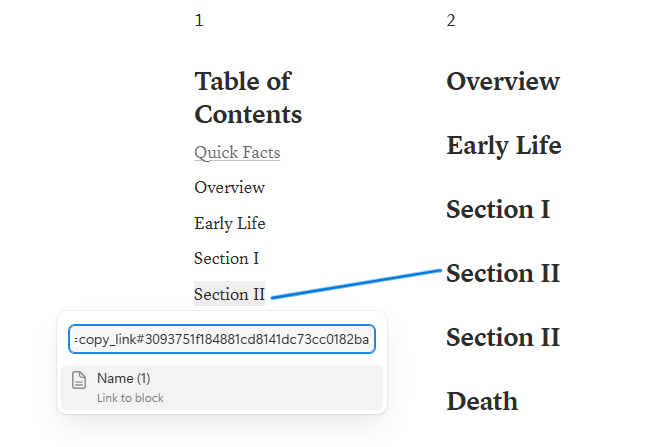Click Overview in the Table of Contents
Image resolution: width=660 pixels, height=447 pixels.
[229, 187]
